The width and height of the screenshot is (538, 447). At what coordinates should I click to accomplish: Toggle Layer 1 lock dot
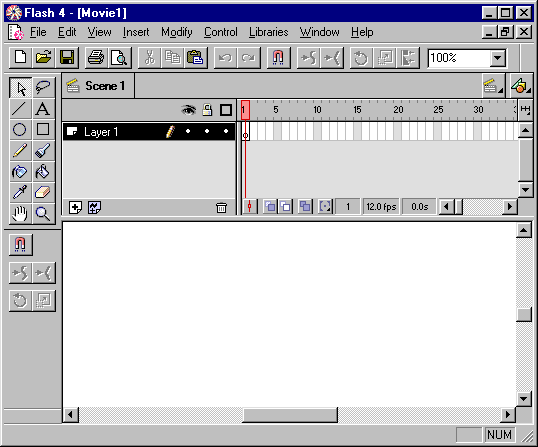207,131
